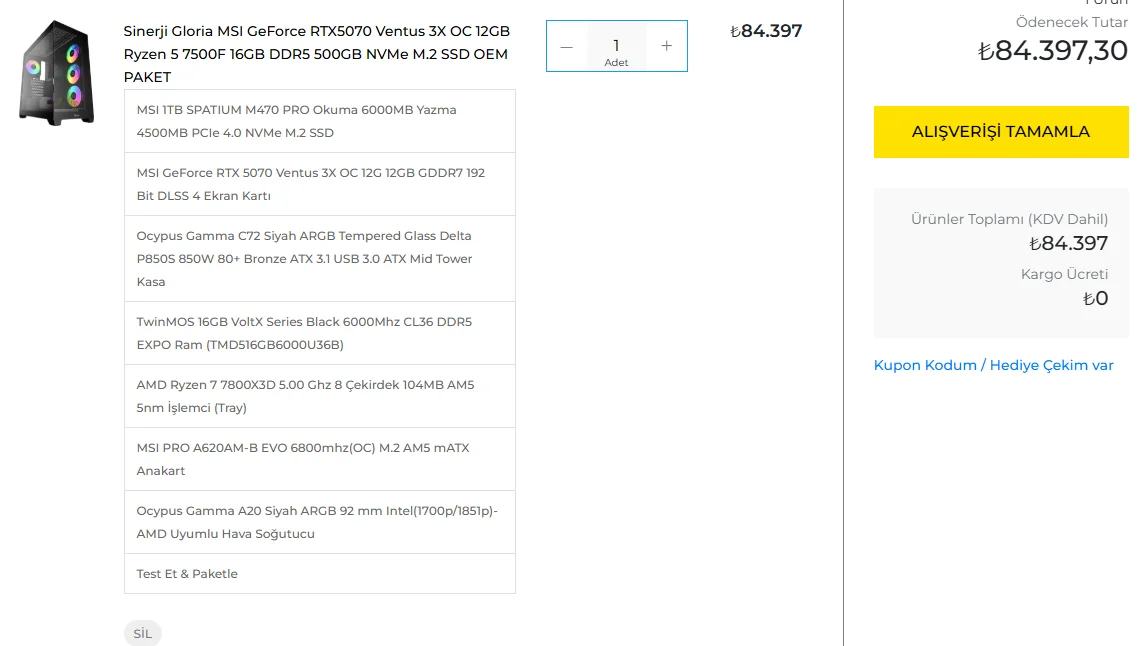
Task: Select the Ocypus Gamma C72 Siyah case row
Action: 319,259
